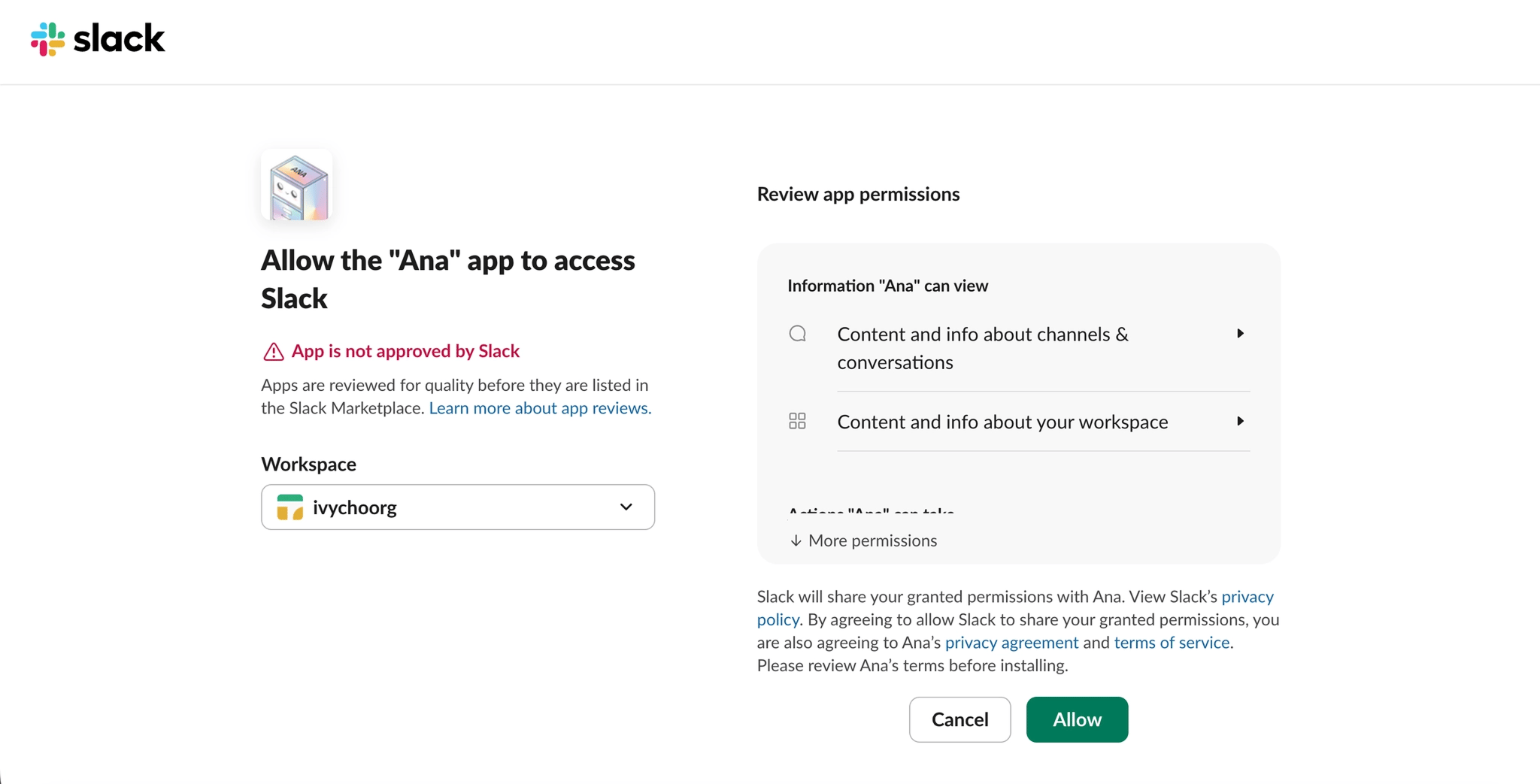Screen dimensions: 1540x784
Task: Open Ana's terms of service link
Action: coord(1172,643)
